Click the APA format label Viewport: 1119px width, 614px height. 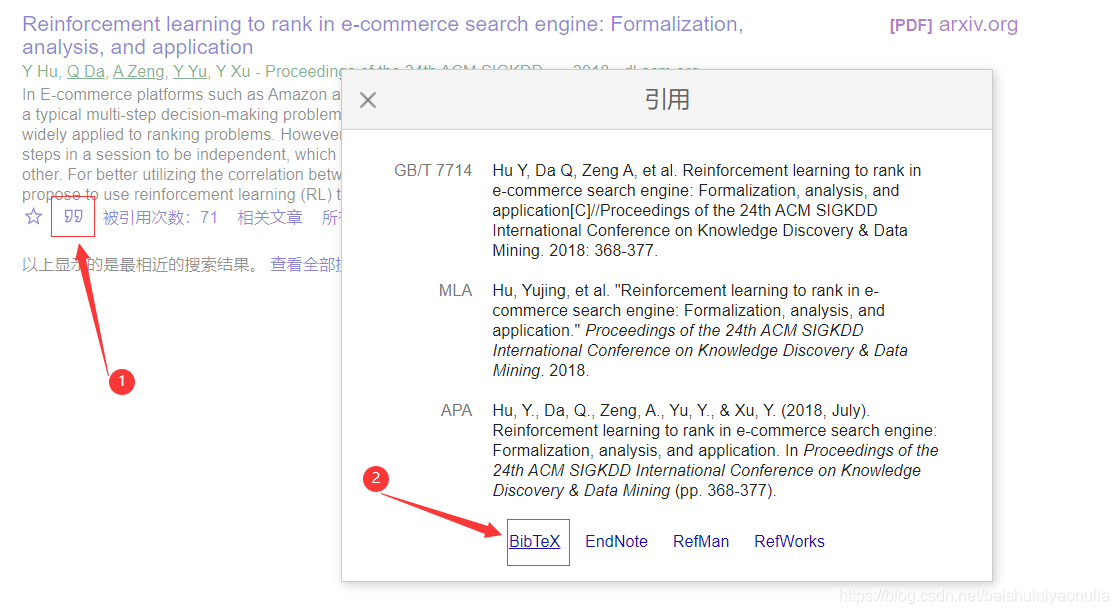point(456,410)
